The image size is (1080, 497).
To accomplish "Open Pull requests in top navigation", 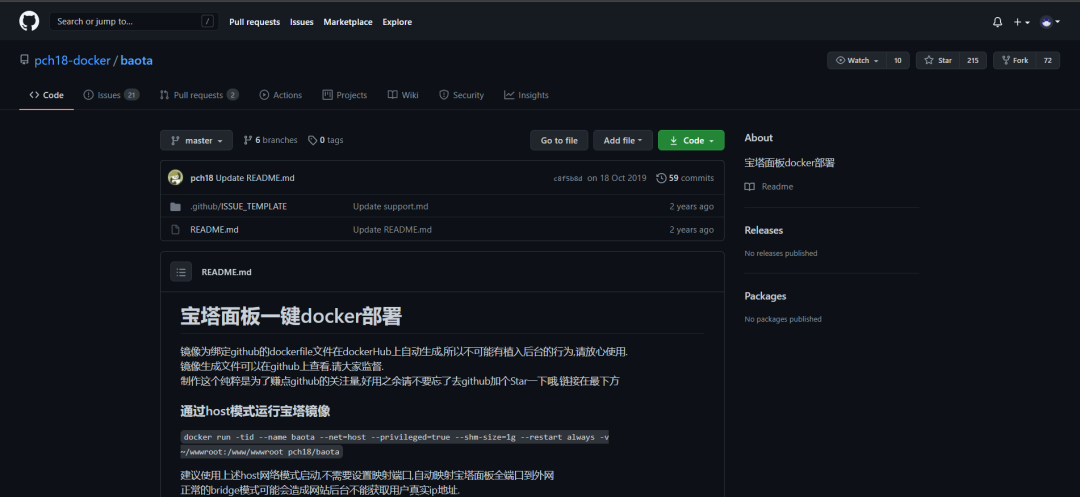I will coord(254,22).
